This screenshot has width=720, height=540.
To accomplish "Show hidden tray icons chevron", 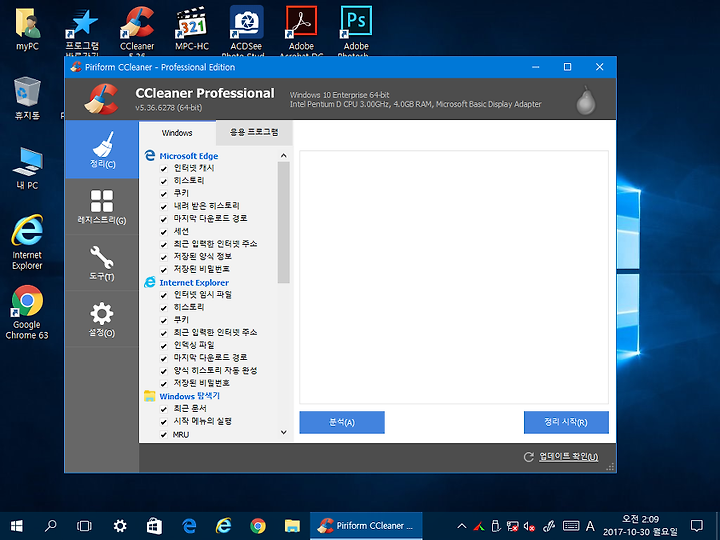I will point(462,526).
